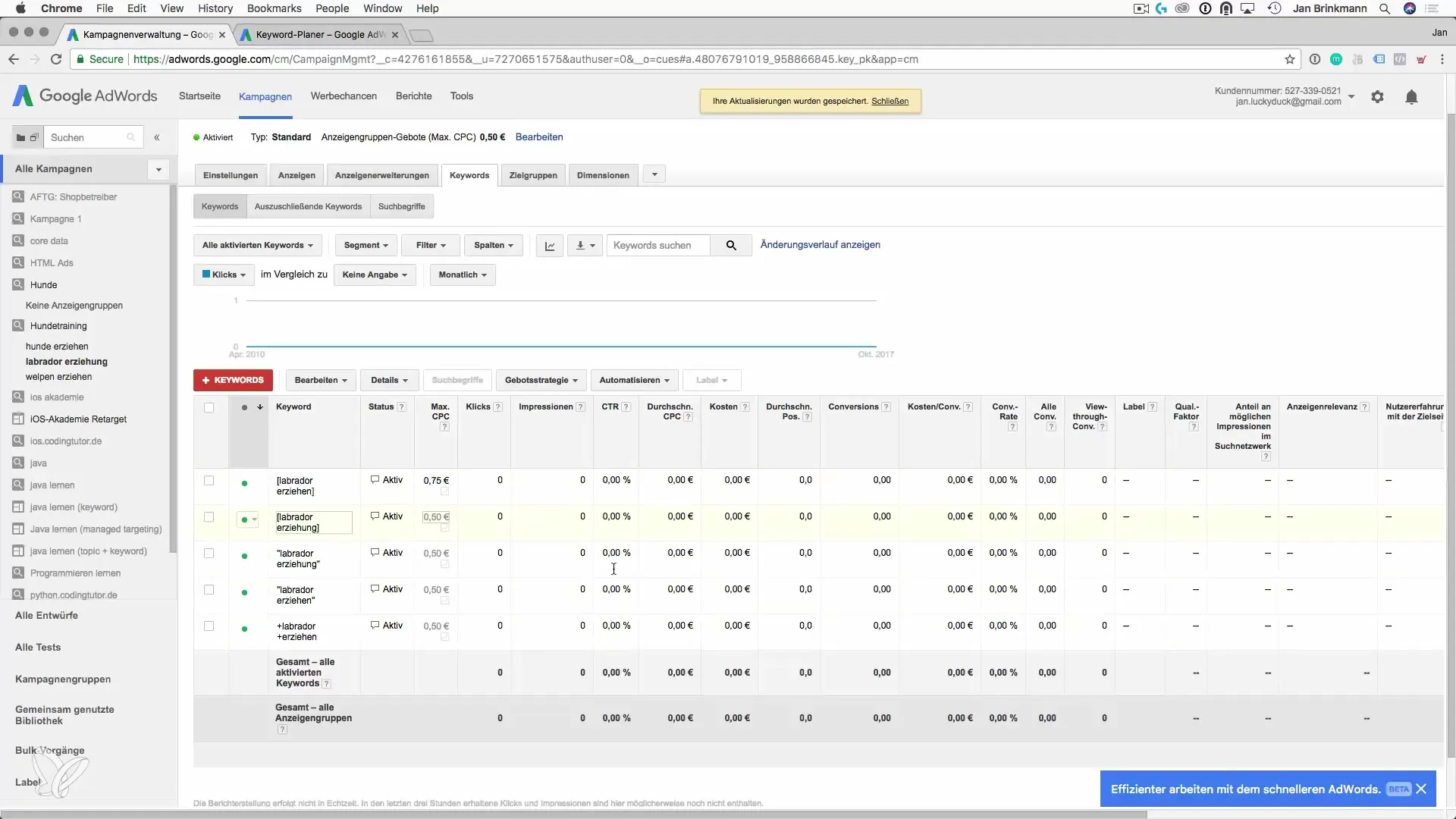Viewport: 1456px width, 819px height.
Task: Open the Automatisieren dropdown
Action: point(634,380)
